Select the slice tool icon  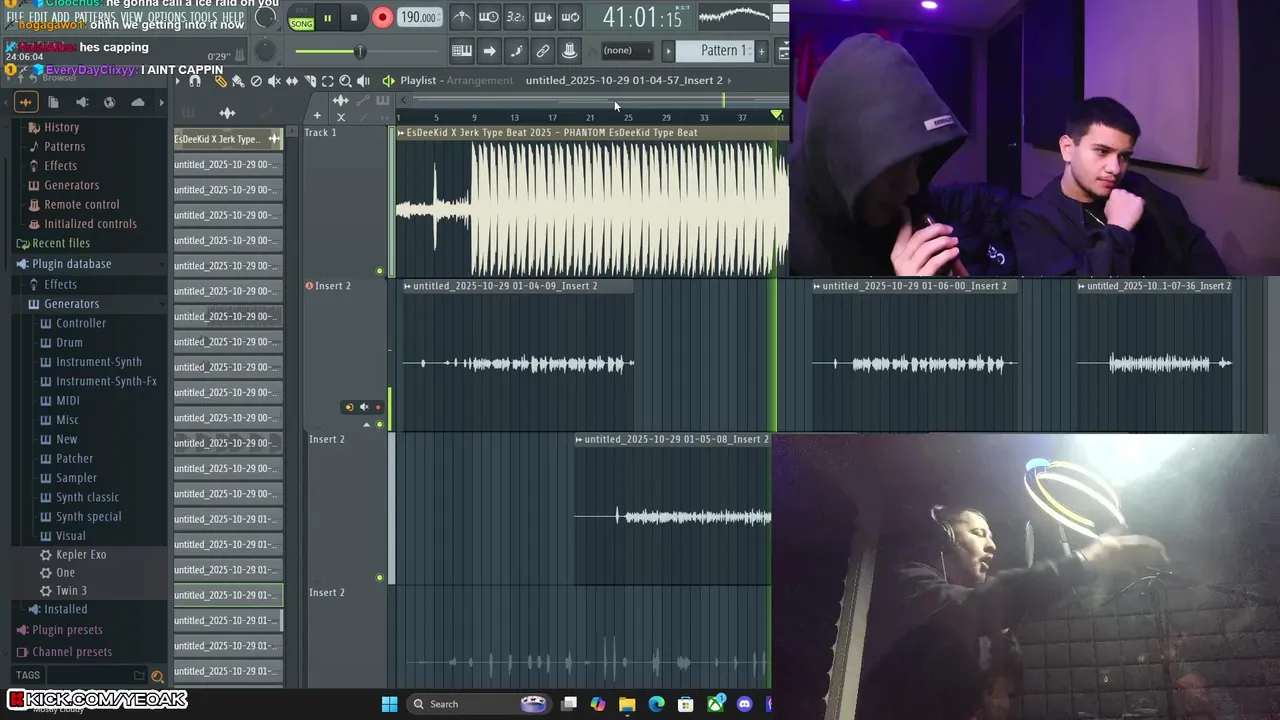point(310,81)
